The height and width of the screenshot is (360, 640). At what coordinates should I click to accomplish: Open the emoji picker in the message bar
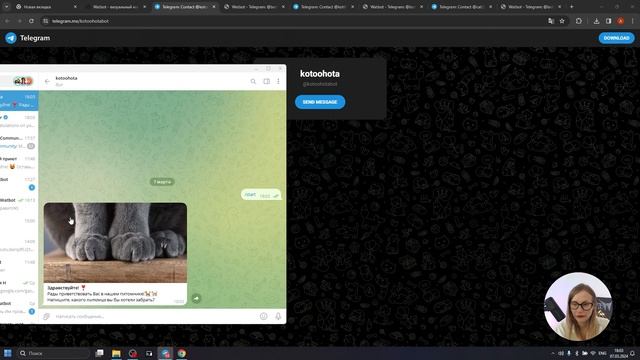click(x=264, y=316)
